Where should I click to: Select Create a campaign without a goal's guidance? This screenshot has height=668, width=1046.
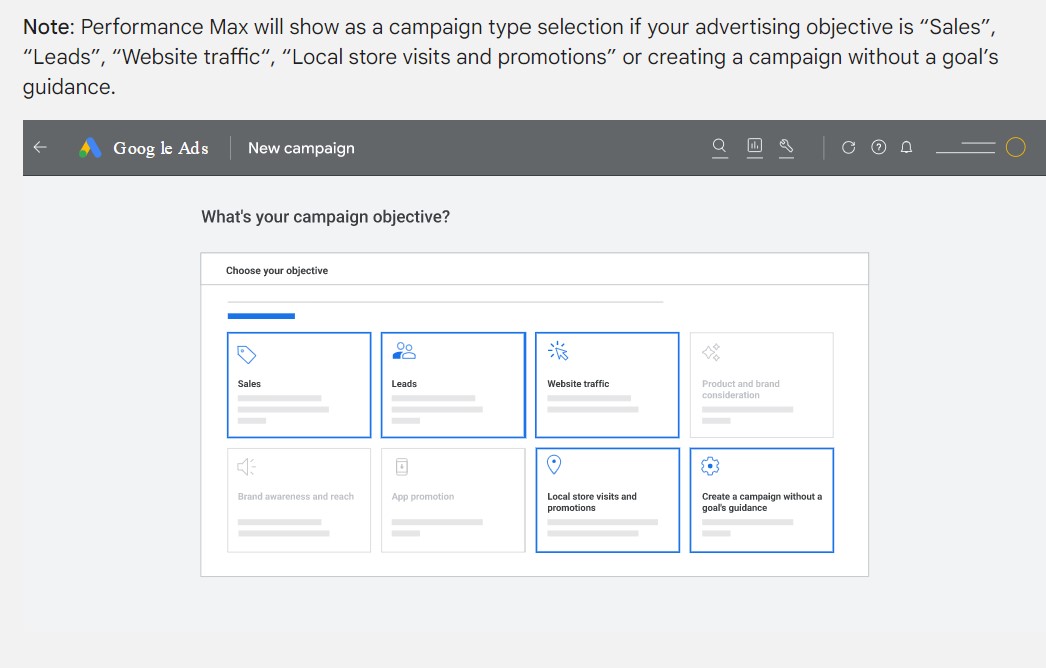tap(761, 500)
